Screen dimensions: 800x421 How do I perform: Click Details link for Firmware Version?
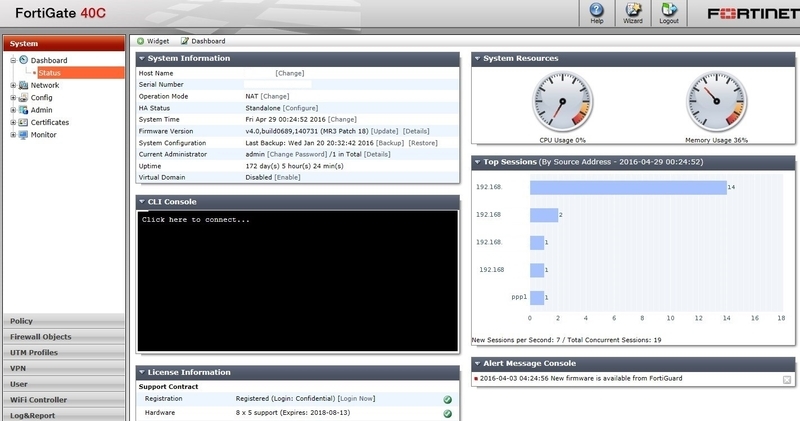pyautogui.click(x=416, y=131)
